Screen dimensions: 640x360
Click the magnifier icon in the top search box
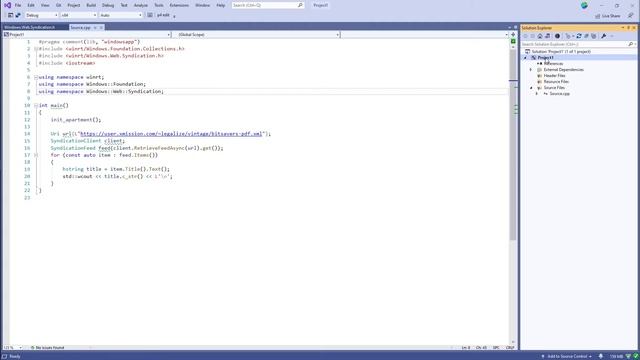[300, 5]
